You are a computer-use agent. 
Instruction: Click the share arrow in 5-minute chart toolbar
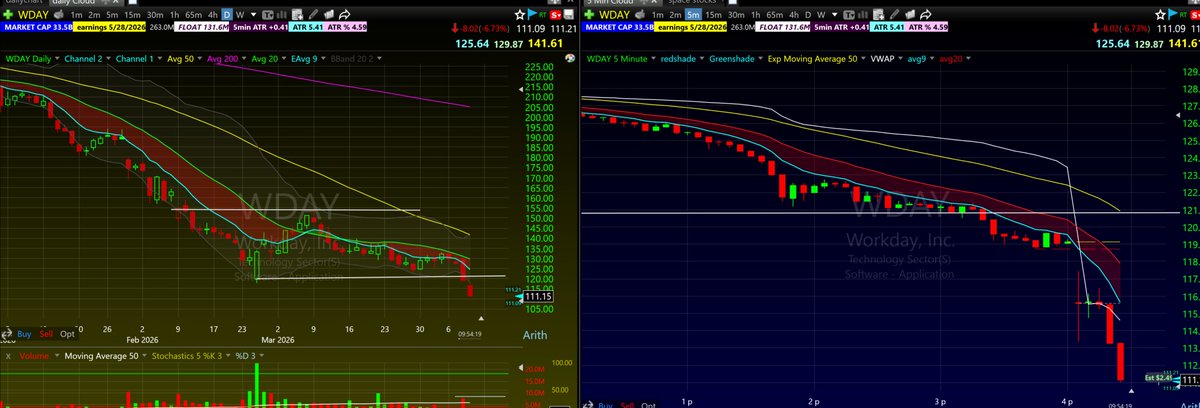click(x=925, y=15)
